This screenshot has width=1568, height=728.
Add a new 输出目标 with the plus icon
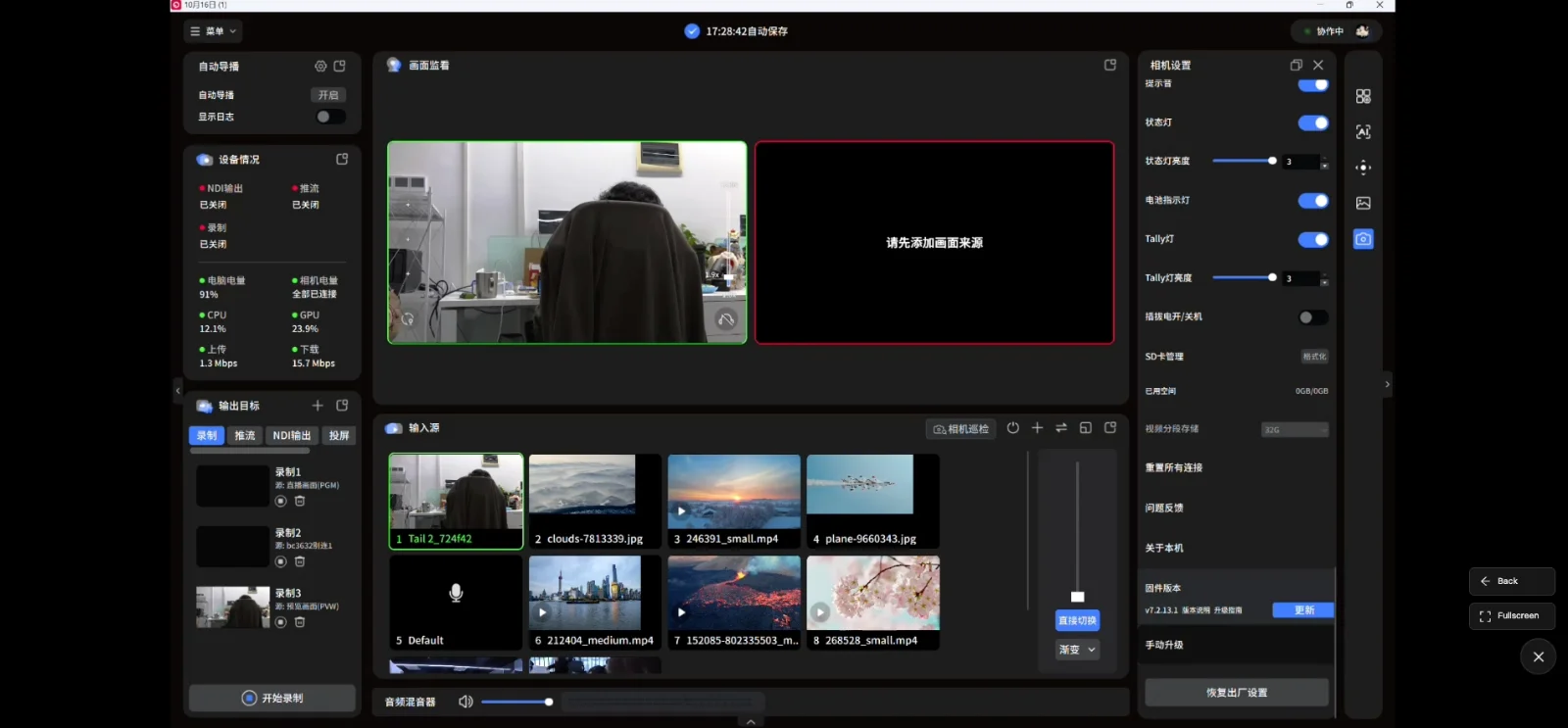click(318, 406)
